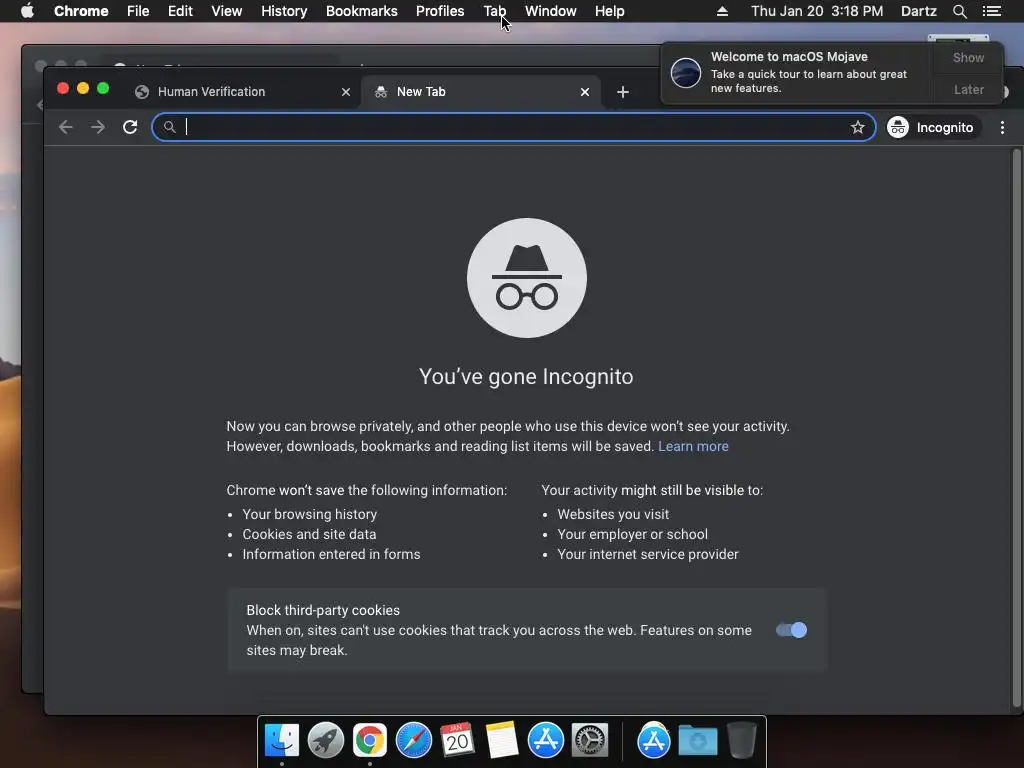The height and width of the screenshot is (768, 1024).
Task: Click the "Websites you visit" bullet
Action: 613,515
